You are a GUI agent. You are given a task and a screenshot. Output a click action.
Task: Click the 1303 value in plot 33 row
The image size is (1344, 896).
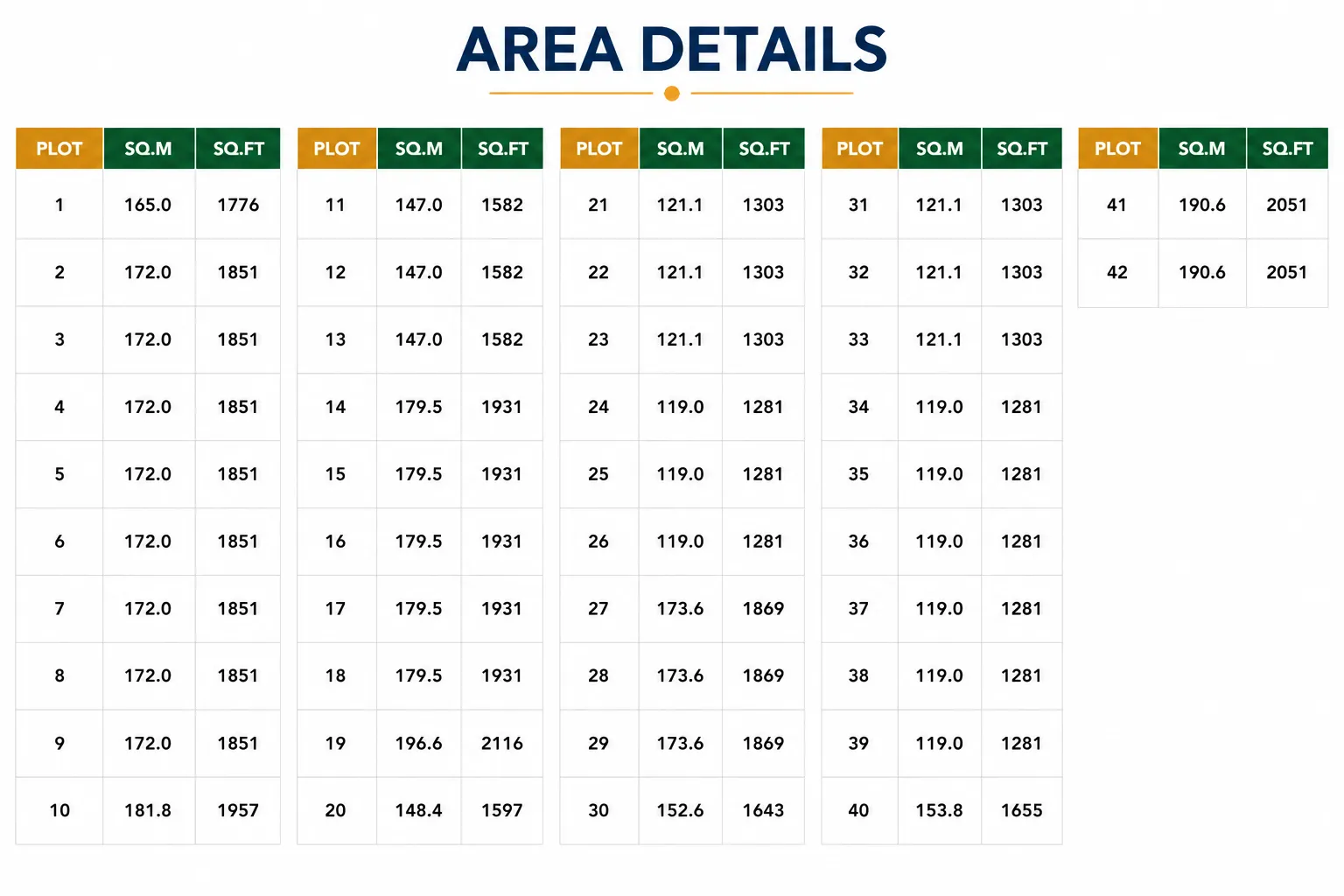tap(1022, 339)
